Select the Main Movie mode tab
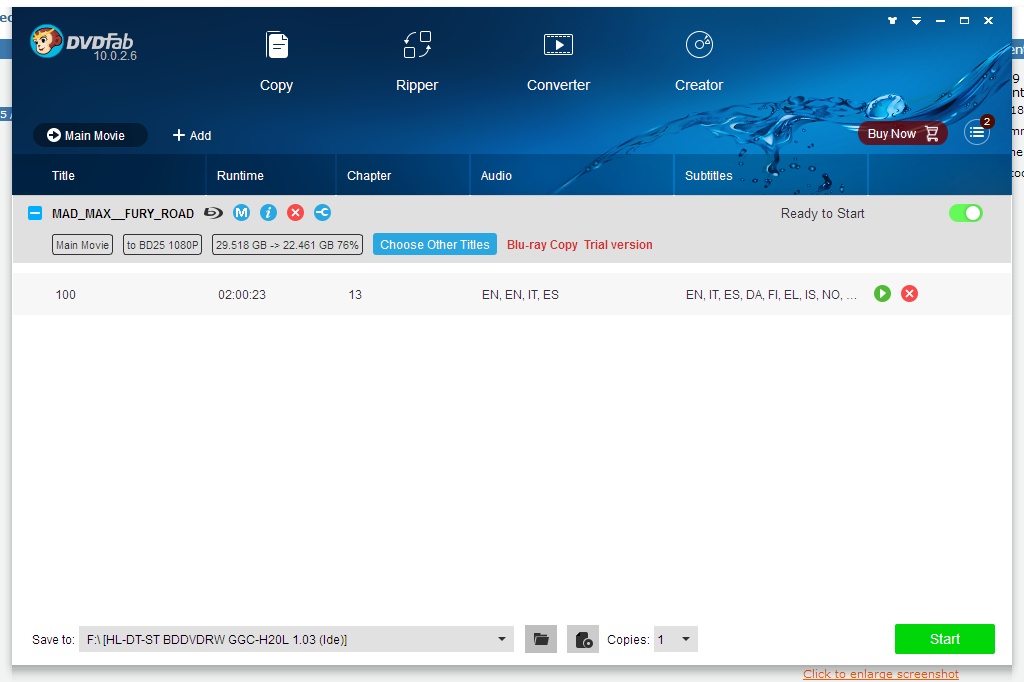 pyautogui.click(x=89, y=135)
